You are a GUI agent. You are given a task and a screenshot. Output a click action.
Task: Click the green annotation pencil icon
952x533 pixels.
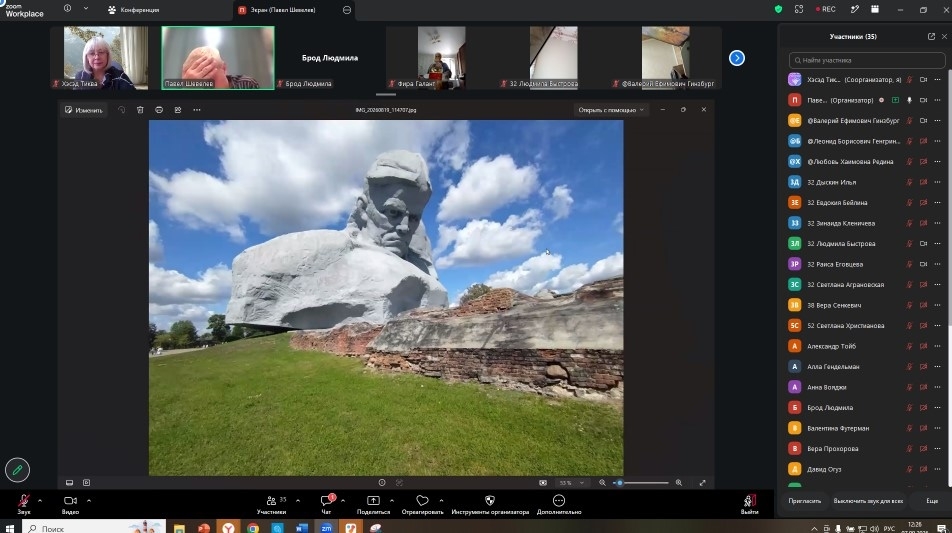coord(17,470)
